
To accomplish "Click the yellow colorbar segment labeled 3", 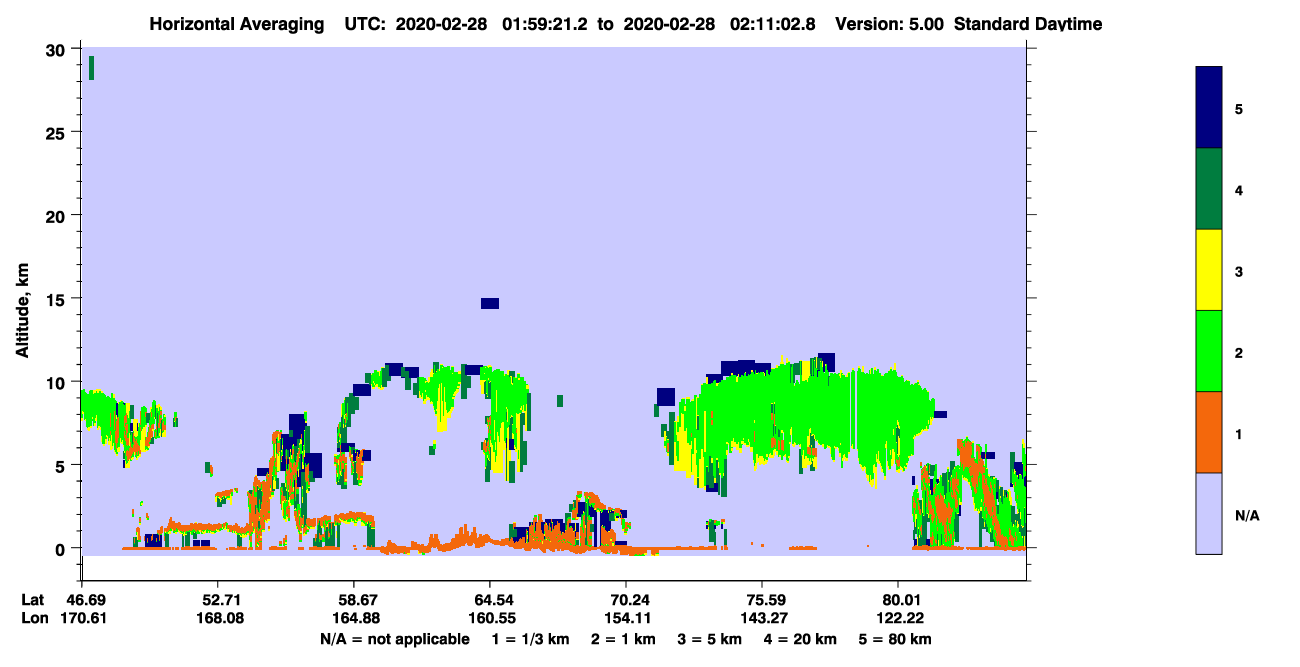I will coord(1209,270).
